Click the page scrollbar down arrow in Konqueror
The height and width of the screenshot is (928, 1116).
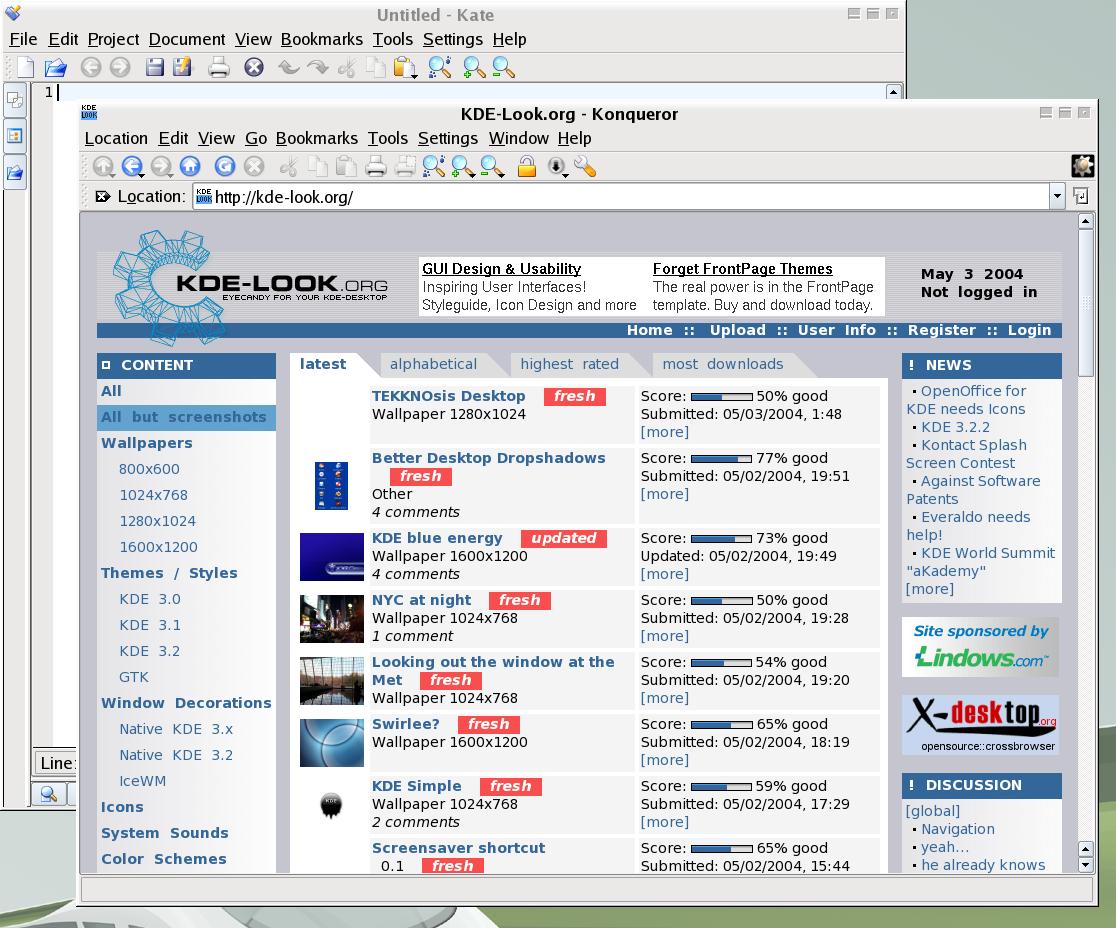[x=1085, y=865]
